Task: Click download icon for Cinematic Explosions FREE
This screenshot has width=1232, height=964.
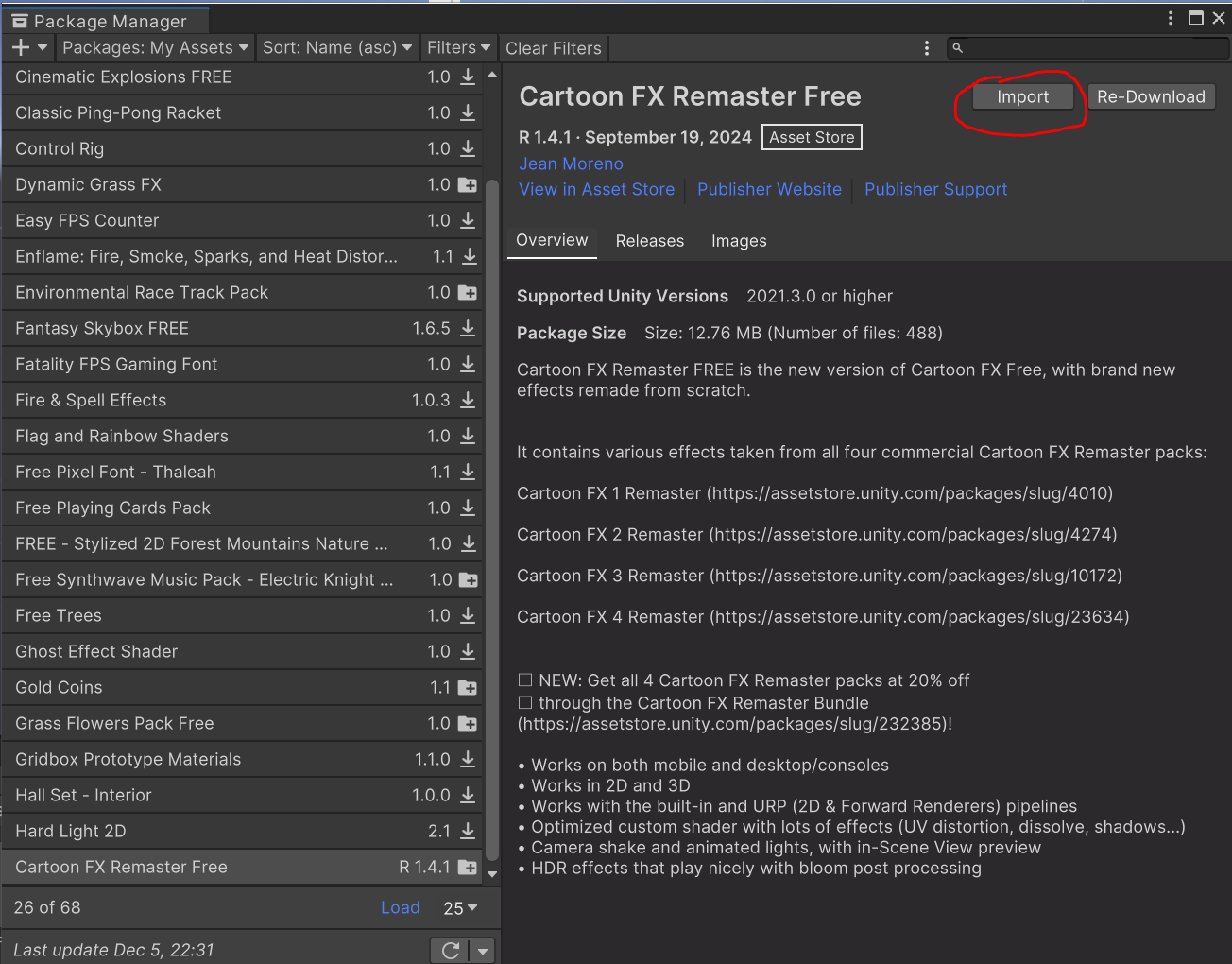Action: [468, 77]
